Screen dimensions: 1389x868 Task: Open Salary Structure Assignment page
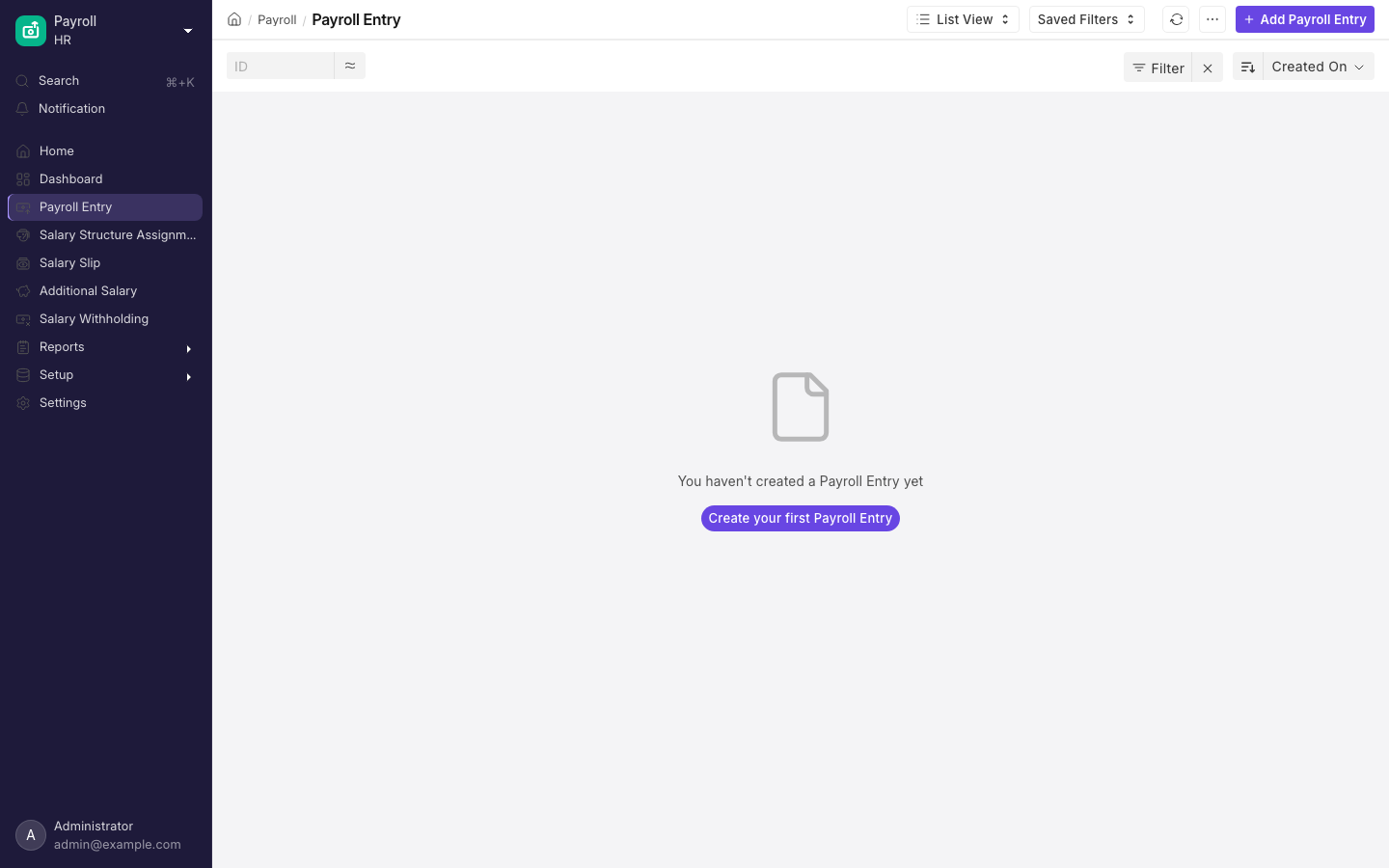tap(106, 235)
